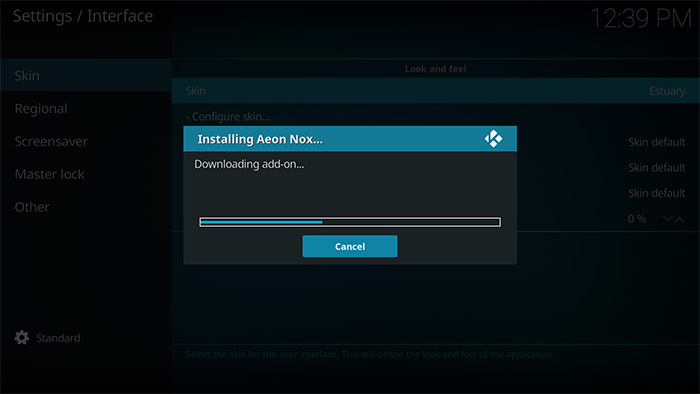Open the Other settings category

[85, 207]
